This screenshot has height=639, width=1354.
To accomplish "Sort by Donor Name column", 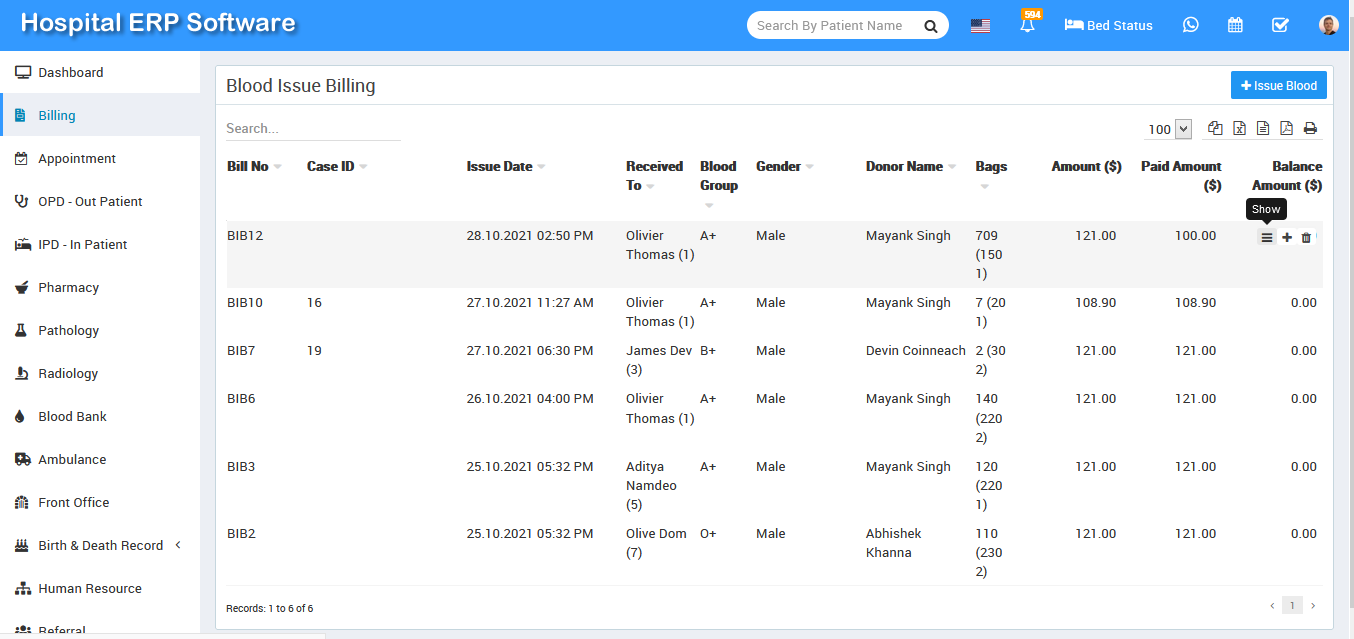I will pos(911,167).
